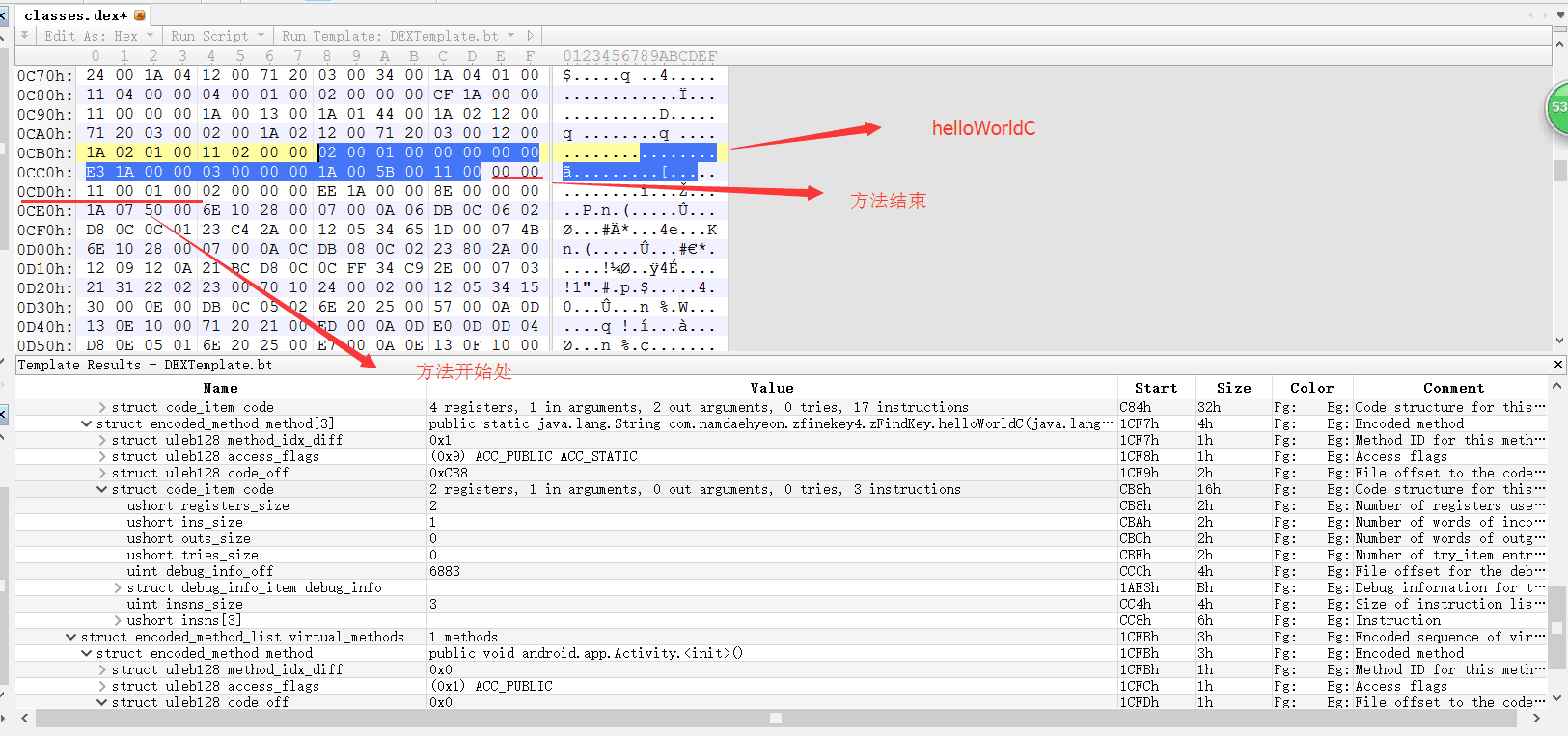Click the hex editor scroll-up arrow
The width and height of the screenshot is (1568, 736).
coord(1559,43)
